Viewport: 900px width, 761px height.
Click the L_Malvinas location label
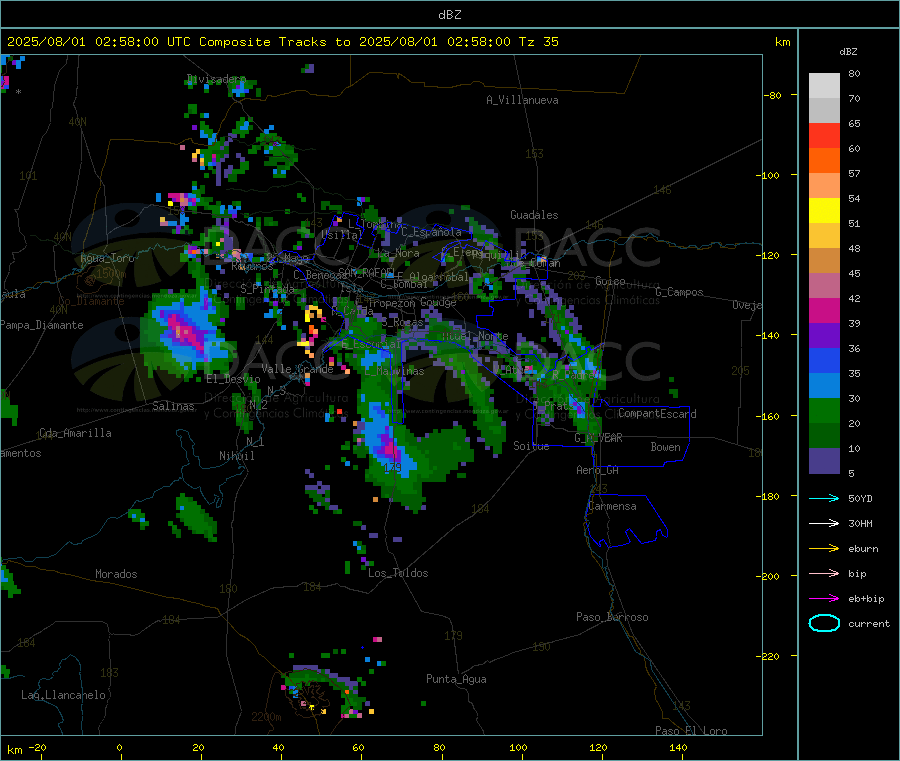394,371
